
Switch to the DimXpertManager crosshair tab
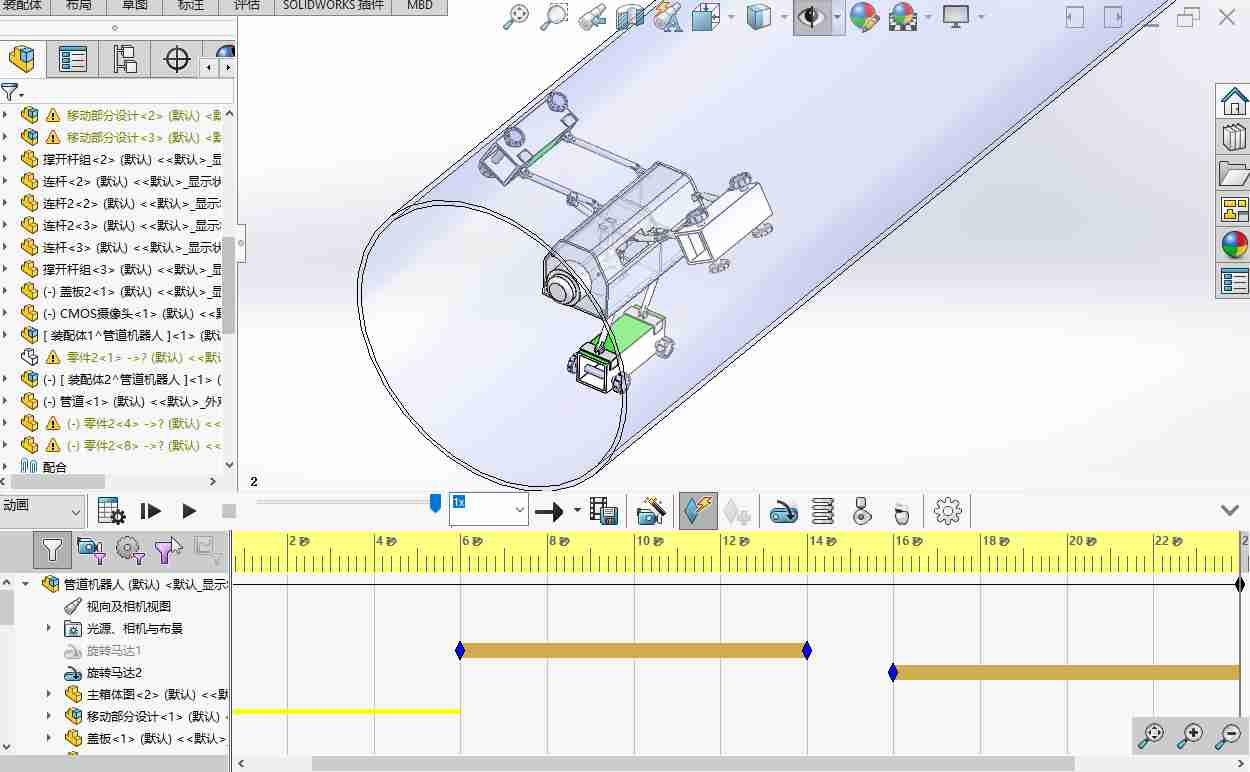[177, 59]
